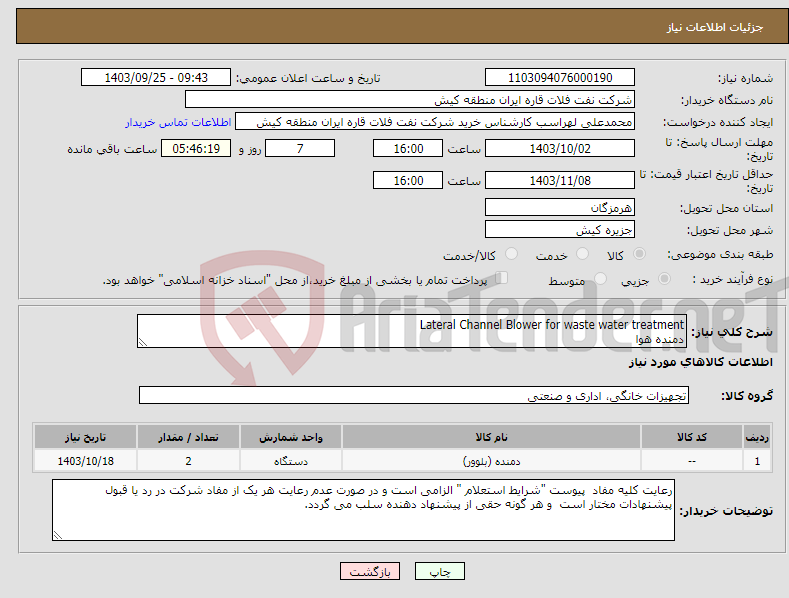Screen dimensions: 789x598
Task: Click the چاپ (print) button
Action: 439,571
